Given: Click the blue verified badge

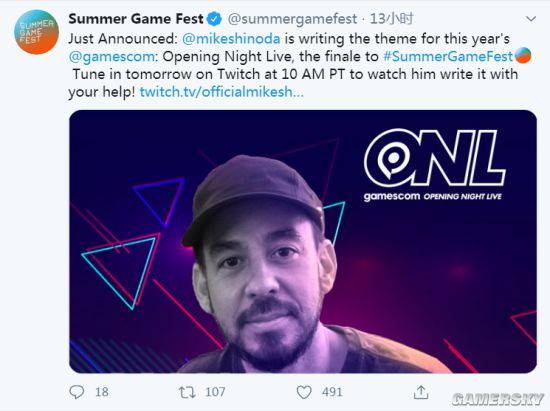Looking at the screenshot, I should pos(214,19).
